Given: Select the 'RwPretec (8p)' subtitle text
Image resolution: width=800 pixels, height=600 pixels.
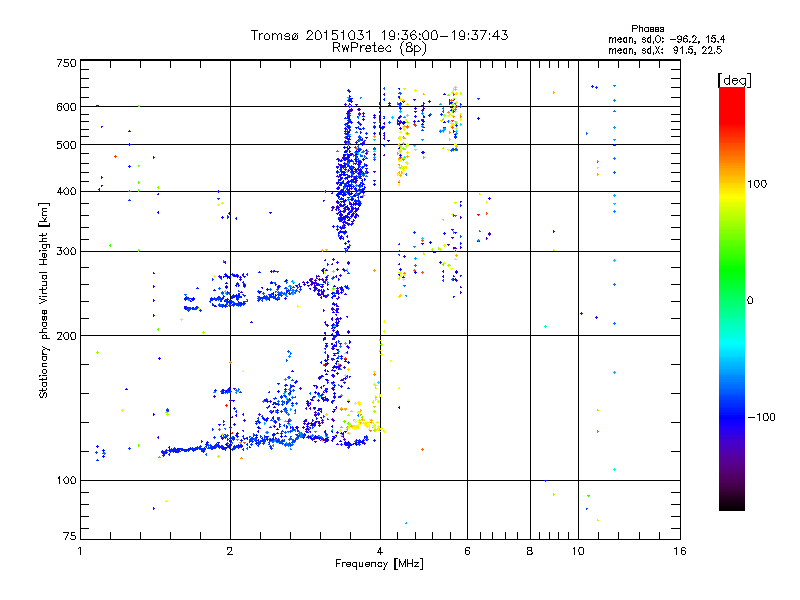Looking at the screenshot, I should click(379, 48).
